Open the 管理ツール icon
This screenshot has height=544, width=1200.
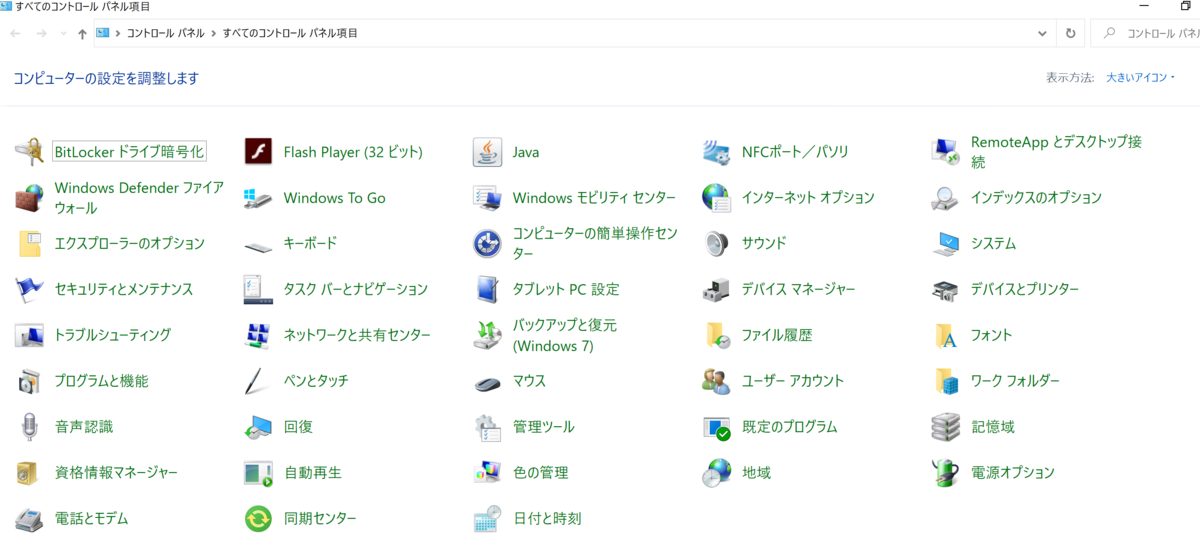pyautogui.click(x=487, y=427)
